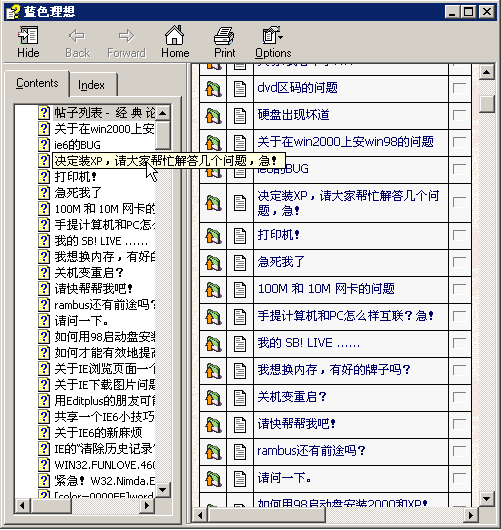Screen dimensions: 501x530
Task: Click the document icon in 急死我了 table row
Action: pos(240,263)
